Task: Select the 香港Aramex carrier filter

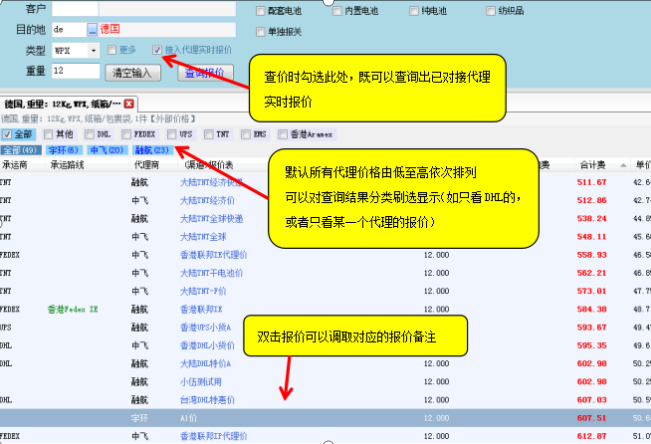Action: tap(284, 134)
